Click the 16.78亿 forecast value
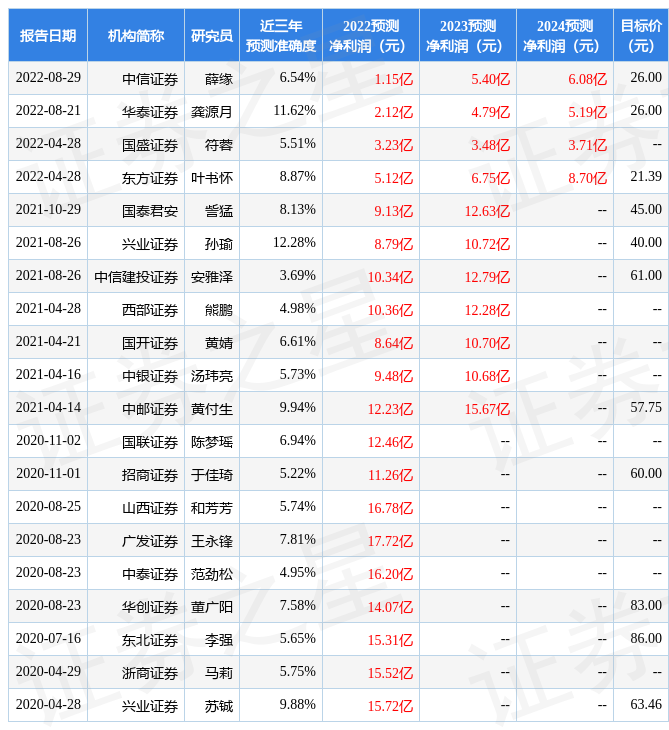The height and width of the screenshot is (730, 669). (x=391, y=508)
